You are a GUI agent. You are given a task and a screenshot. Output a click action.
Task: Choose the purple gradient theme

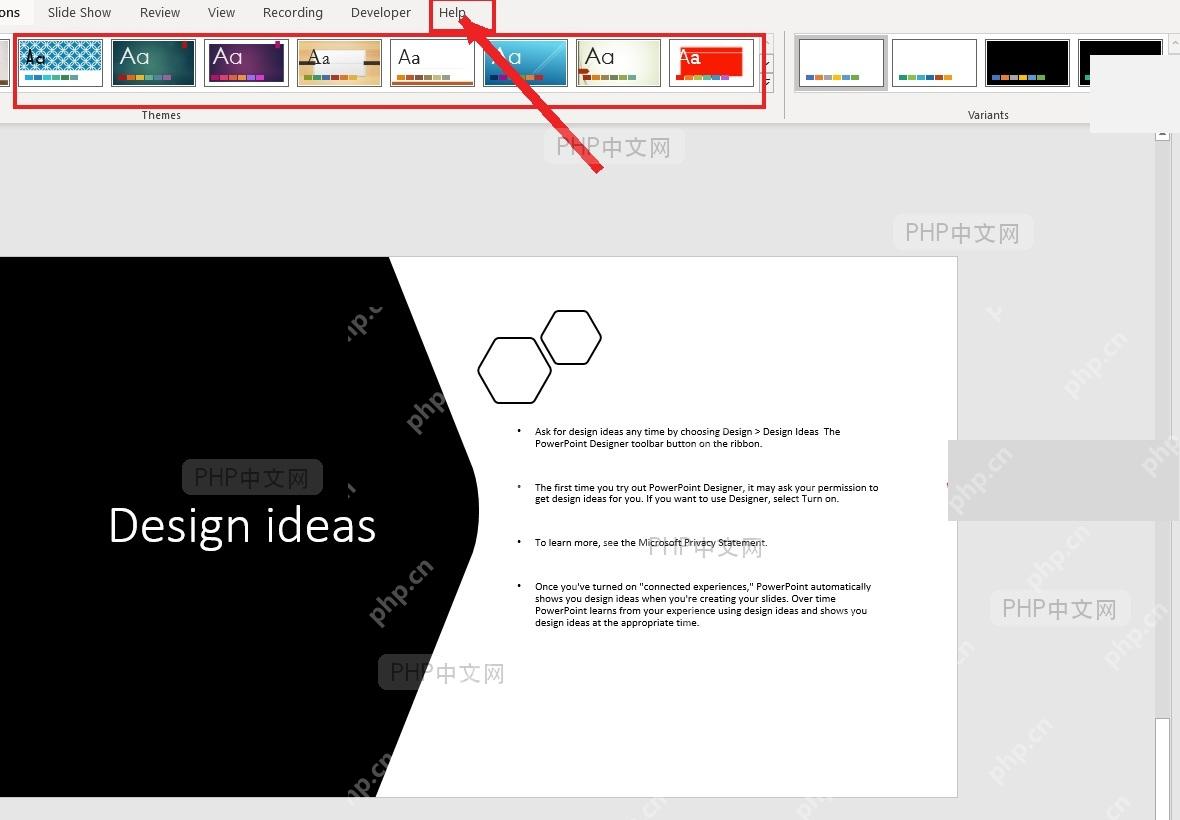coord(246,62)
